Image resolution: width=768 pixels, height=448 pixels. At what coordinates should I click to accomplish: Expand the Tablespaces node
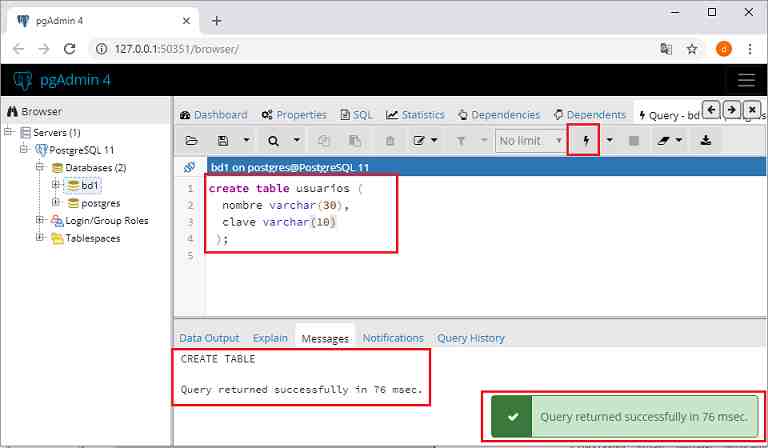40,237
